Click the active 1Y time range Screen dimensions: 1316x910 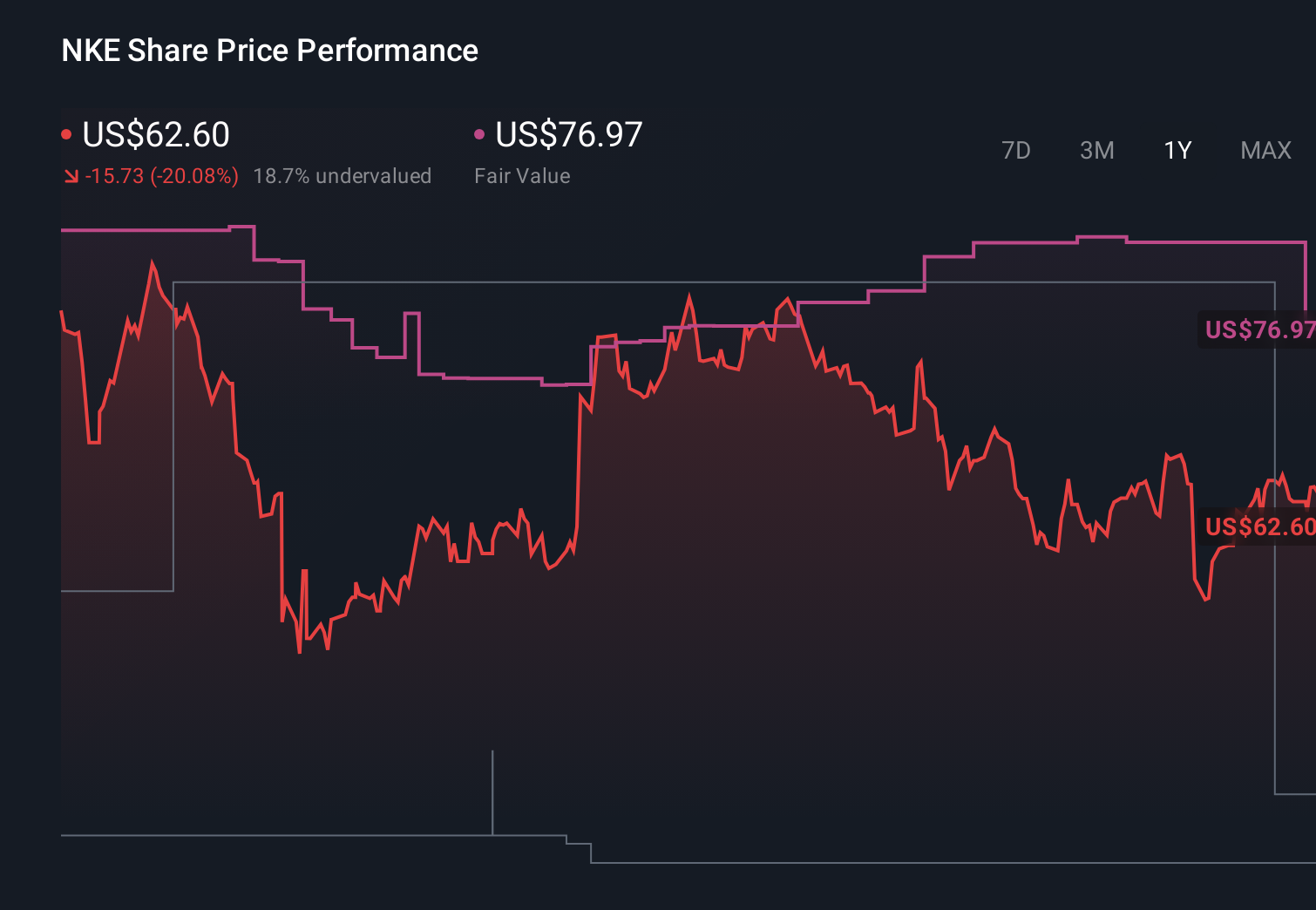pyautogui.click(x=1177, y=150)
